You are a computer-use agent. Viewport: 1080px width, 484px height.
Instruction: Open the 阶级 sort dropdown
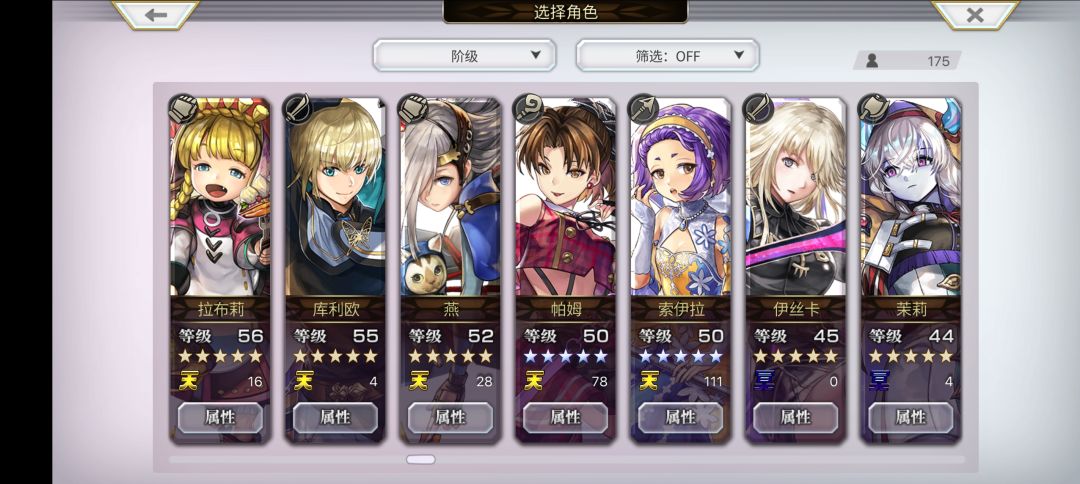click(x=464, y=56)
